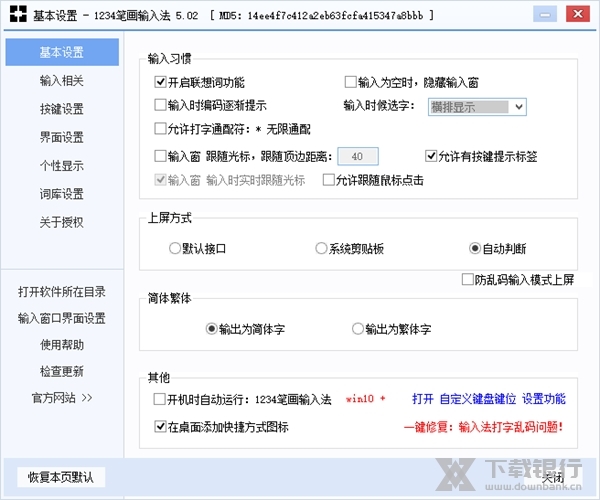Open 自定义键盘键位 设置功能 link
Image resolution: width=600 pixels, height=500 pixels.
489,399
